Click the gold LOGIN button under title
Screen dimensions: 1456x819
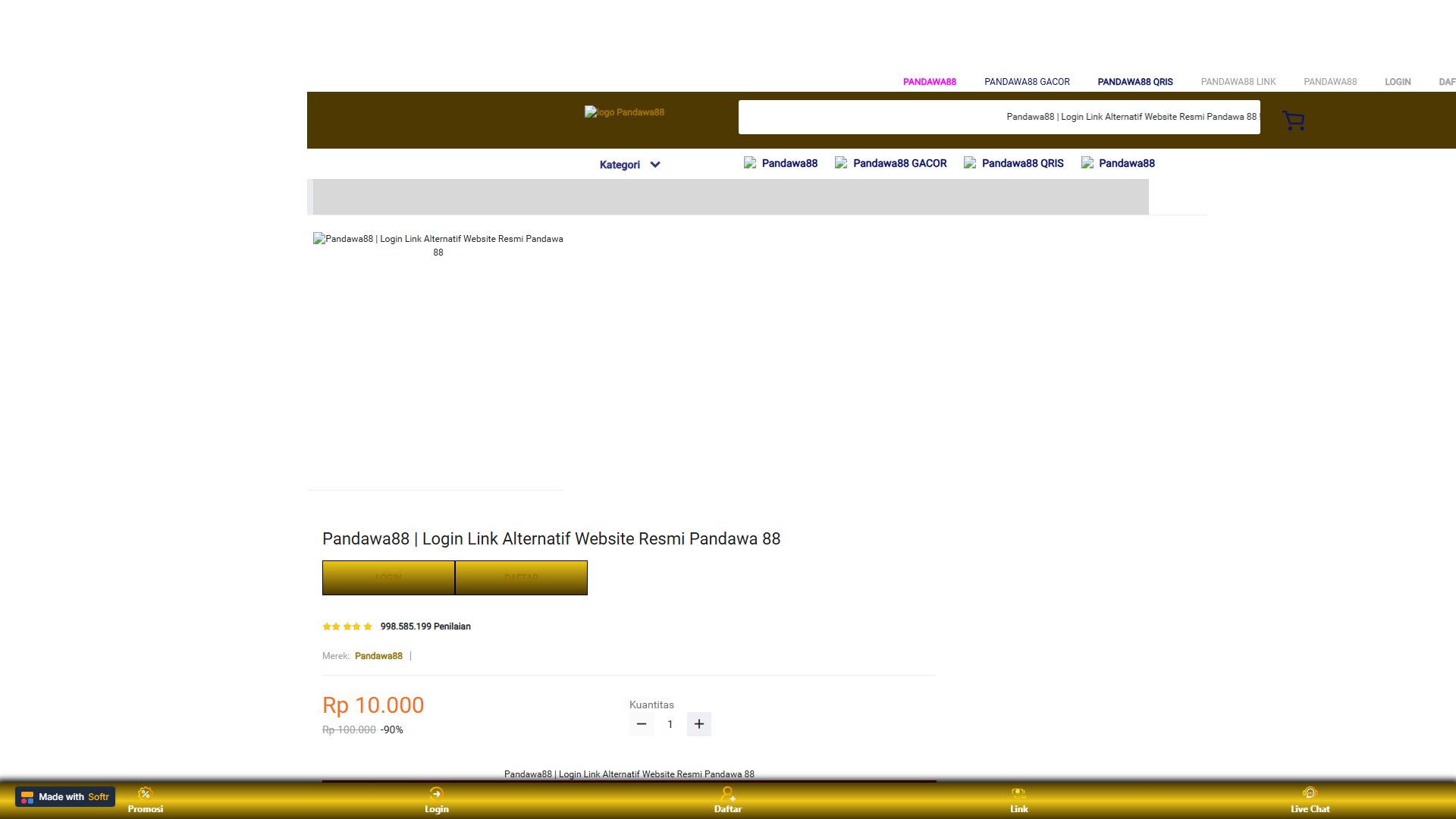tap(388, 578)
